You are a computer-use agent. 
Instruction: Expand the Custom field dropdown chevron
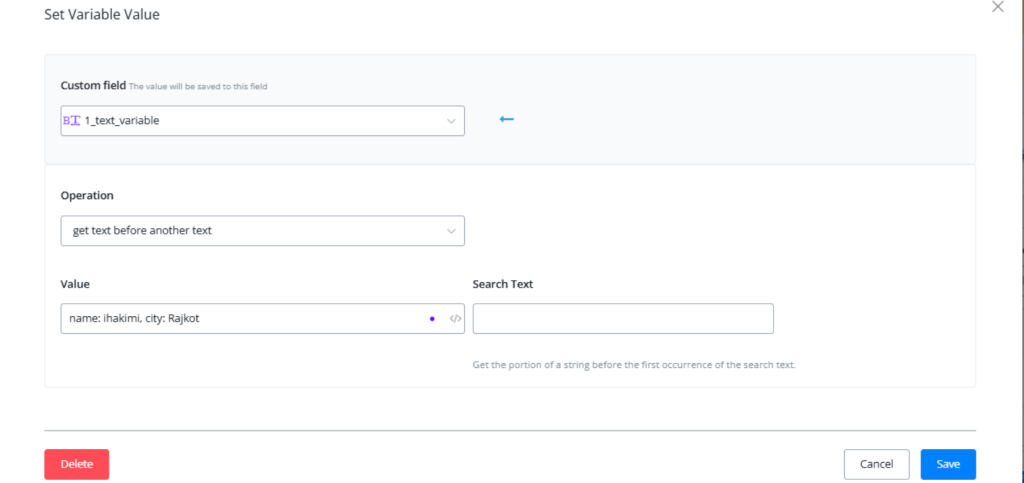(x=450, y=121)
